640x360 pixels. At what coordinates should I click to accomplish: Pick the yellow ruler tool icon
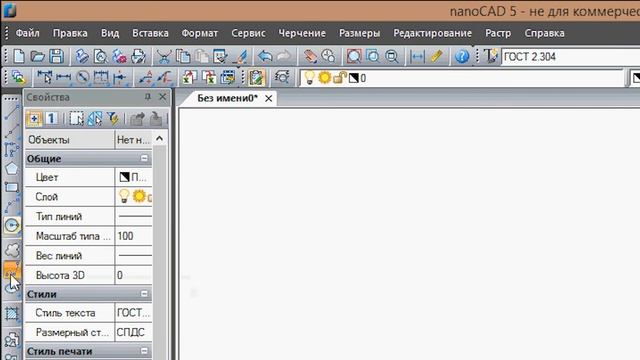pyautogui.click(x=436, y=56)
